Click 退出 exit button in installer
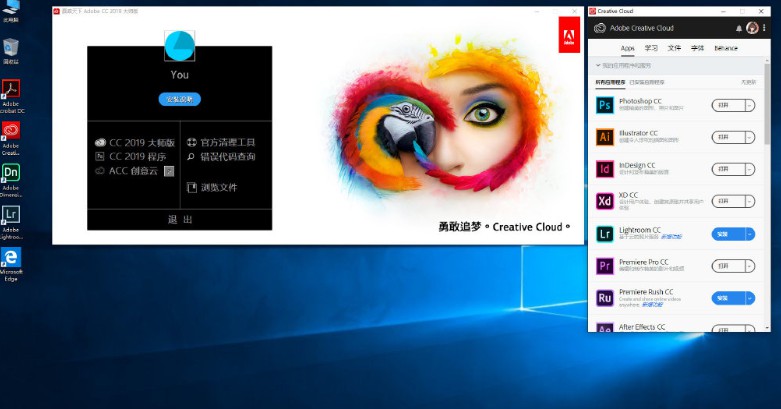Screen dimensions: 781x409 click(x=180, y=220)
